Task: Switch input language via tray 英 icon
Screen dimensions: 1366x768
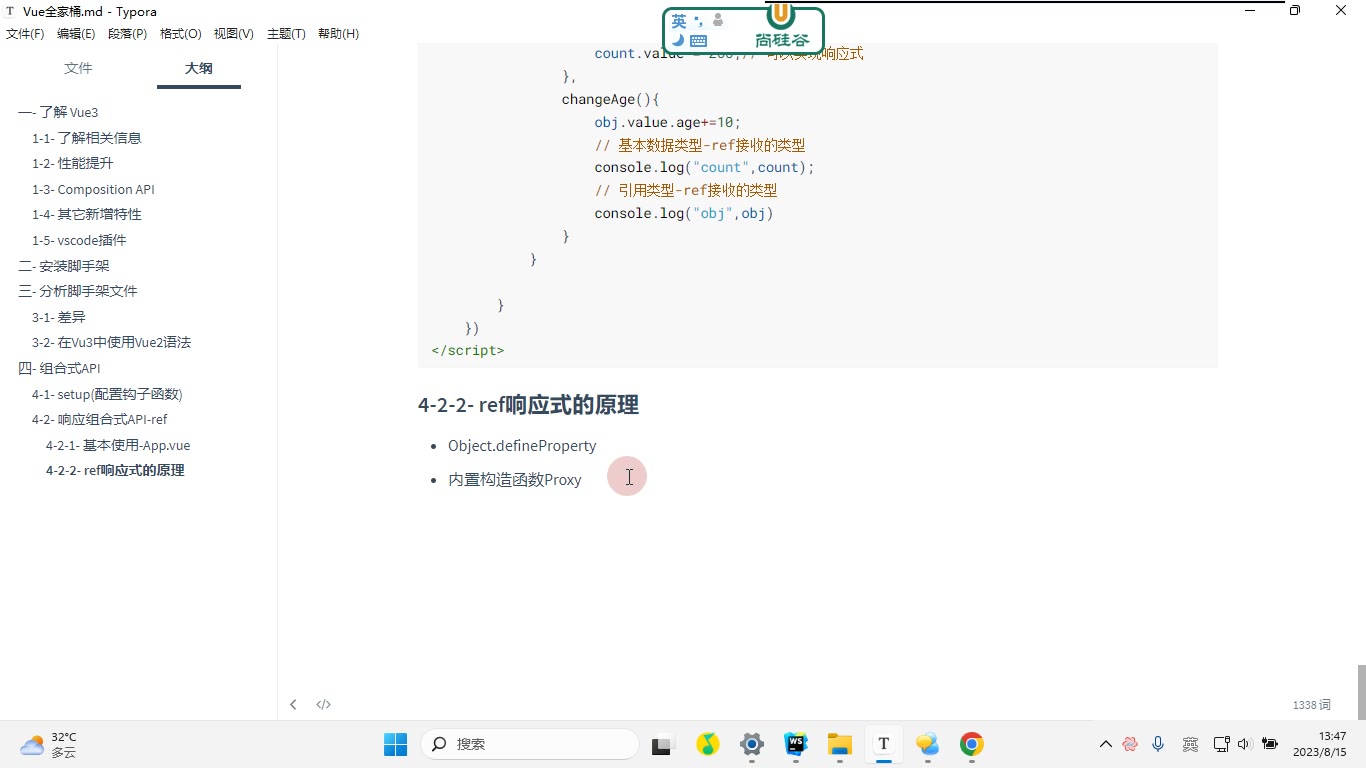Action: tap(1190, 744)
